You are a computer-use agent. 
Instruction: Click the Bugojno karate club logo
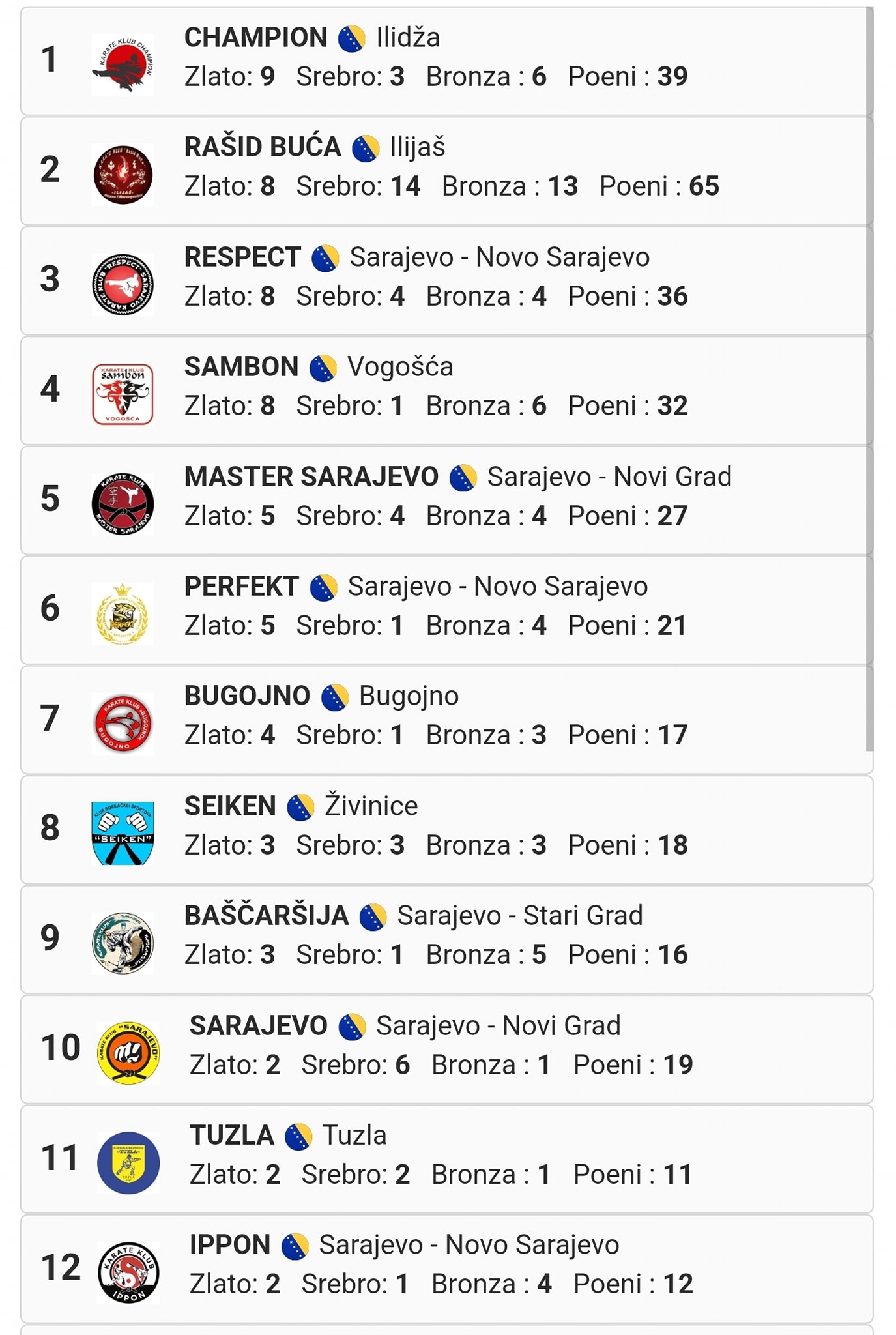point(123,723)
